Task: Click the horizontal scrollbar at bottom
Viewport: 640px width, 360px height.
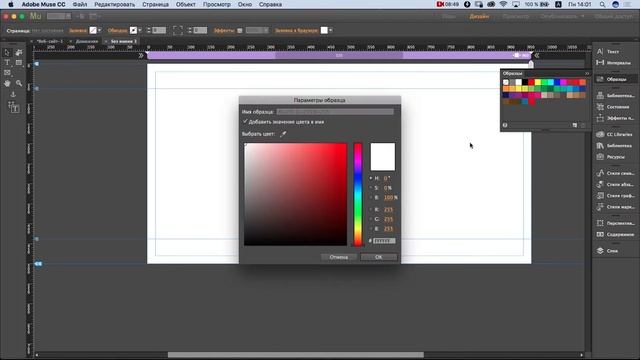Action: (296, 355)
